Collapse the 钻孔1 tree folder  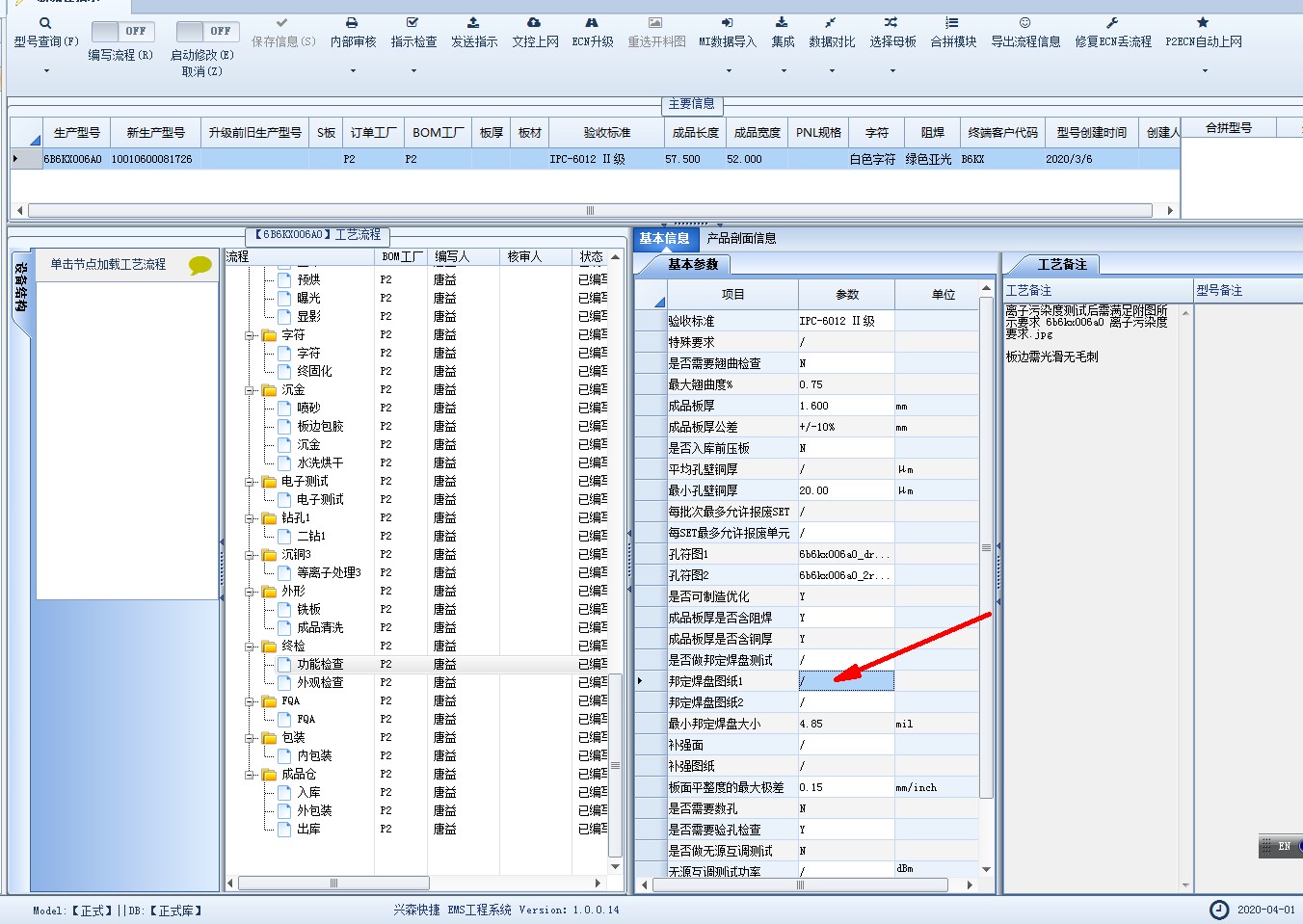coord(250,518)
